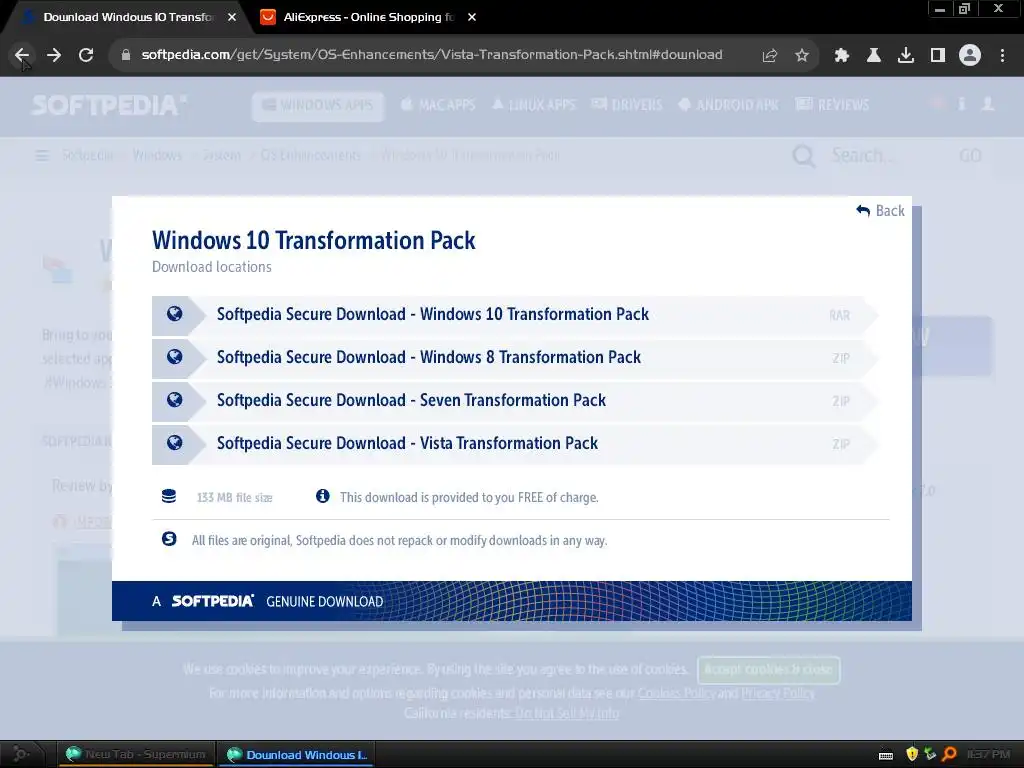Click the shield tray icon

pyautogui.click(x=912, y=754)
